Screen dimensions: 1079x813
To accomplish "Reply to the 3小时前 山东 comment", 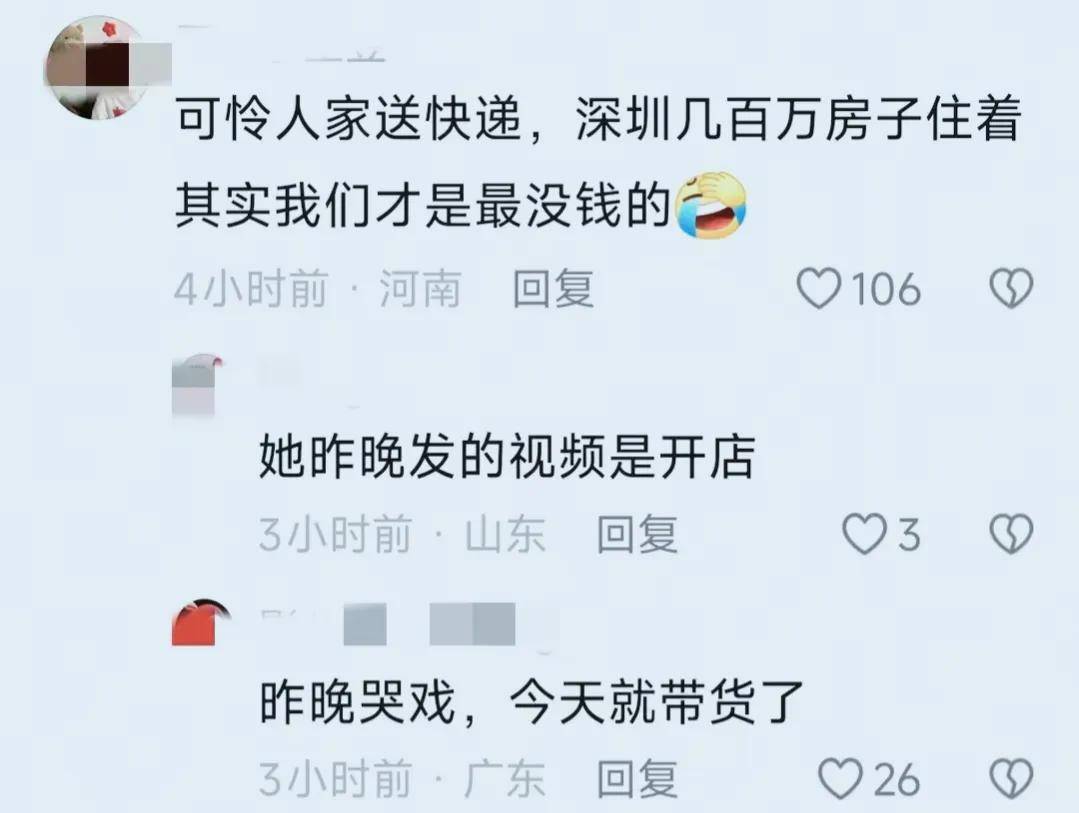I will coord(637,534).
